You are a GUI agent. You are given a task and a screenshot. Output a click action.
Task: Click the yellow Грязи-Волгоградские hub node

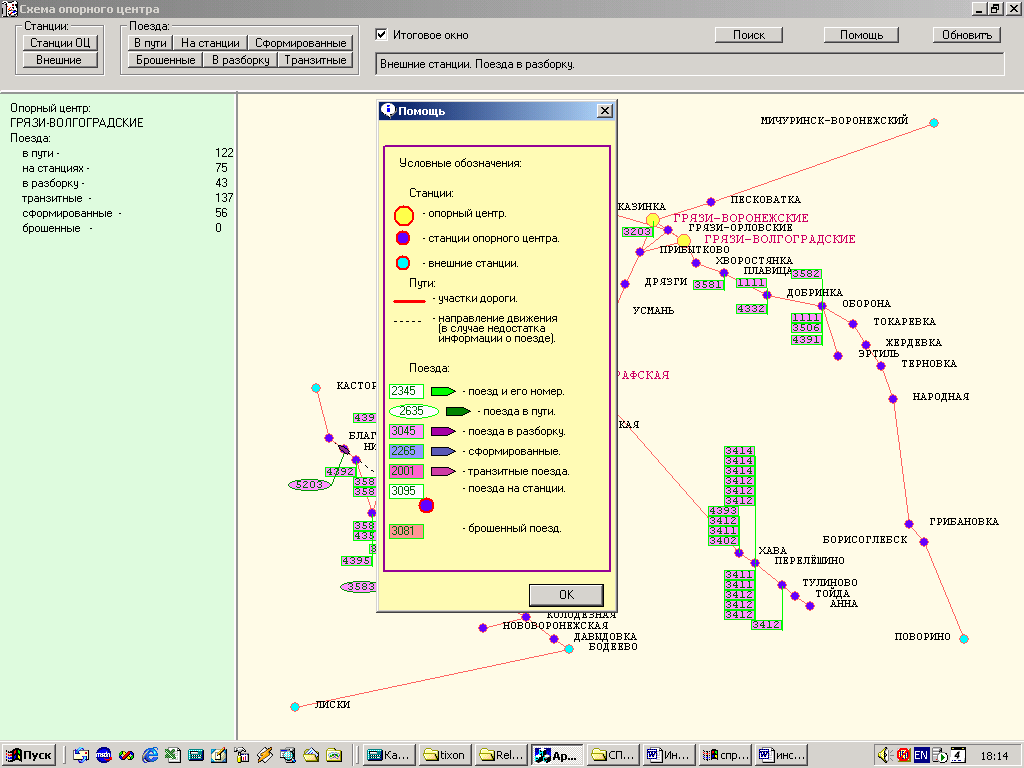[x=684, y=240]
